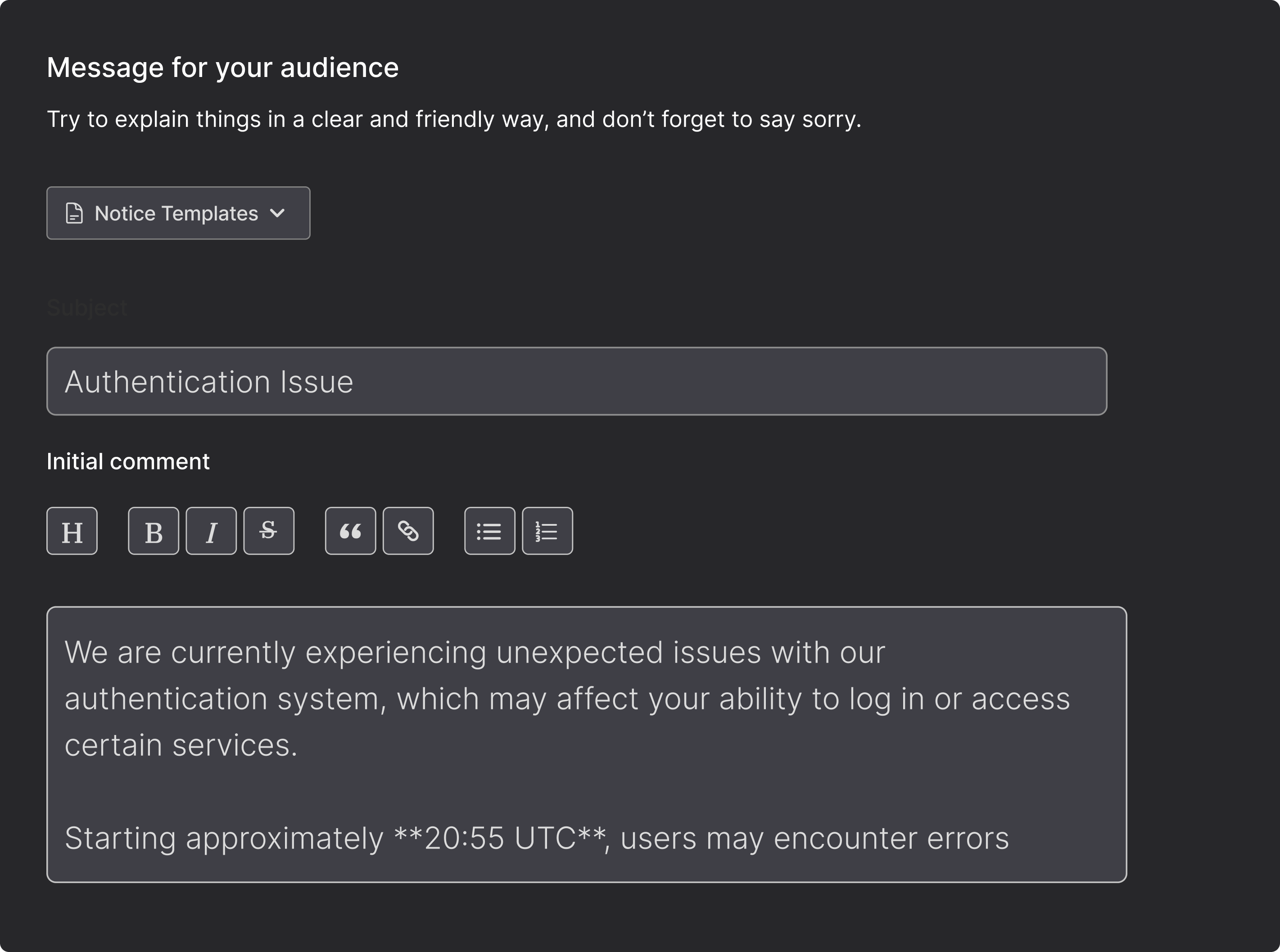Image resolution: width=1280 pixels, height=952 pixels.
Task: Select the italic toolbar button
Action: click(211, 530)
